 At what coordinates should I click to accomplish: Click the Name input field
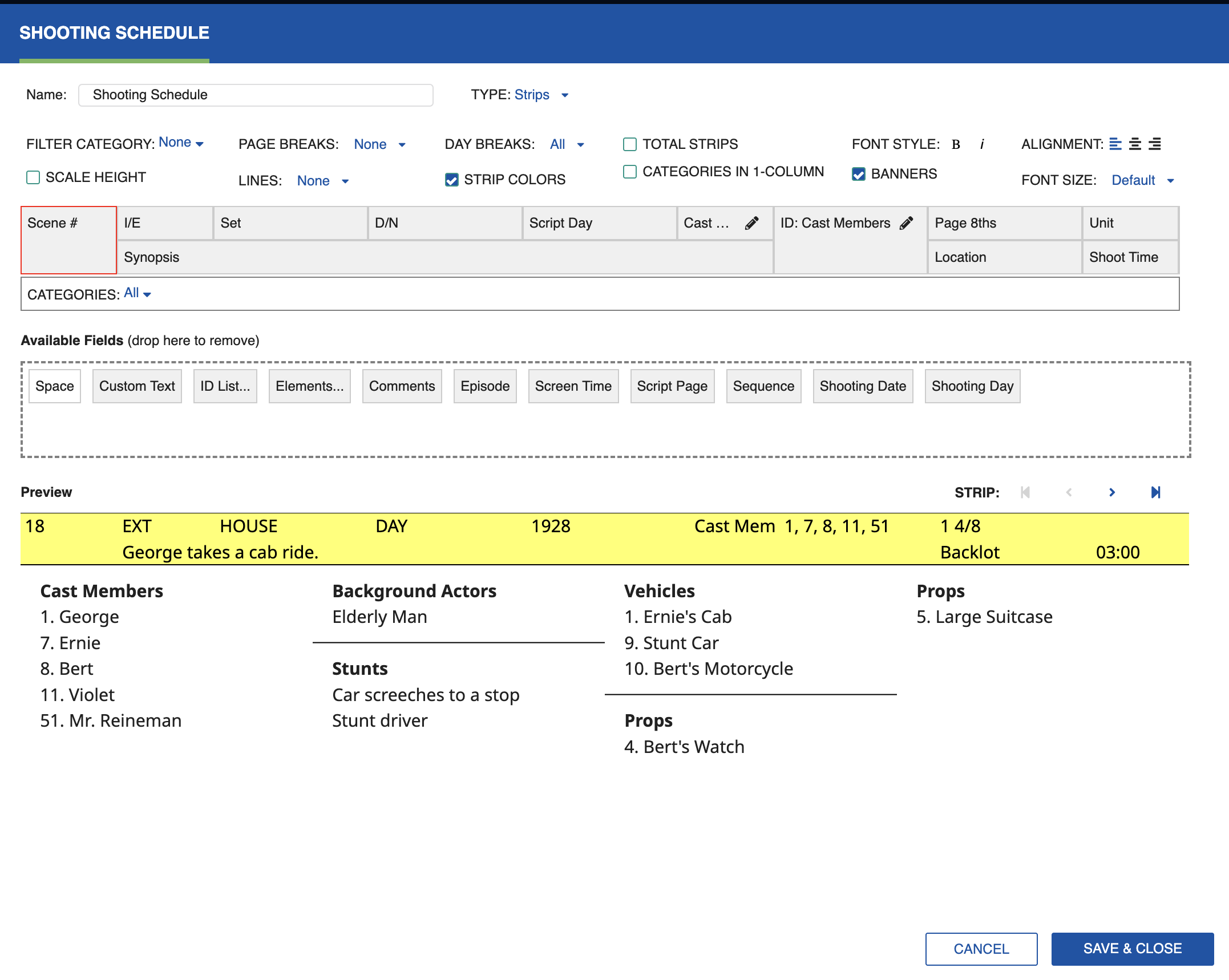[256, 95]
